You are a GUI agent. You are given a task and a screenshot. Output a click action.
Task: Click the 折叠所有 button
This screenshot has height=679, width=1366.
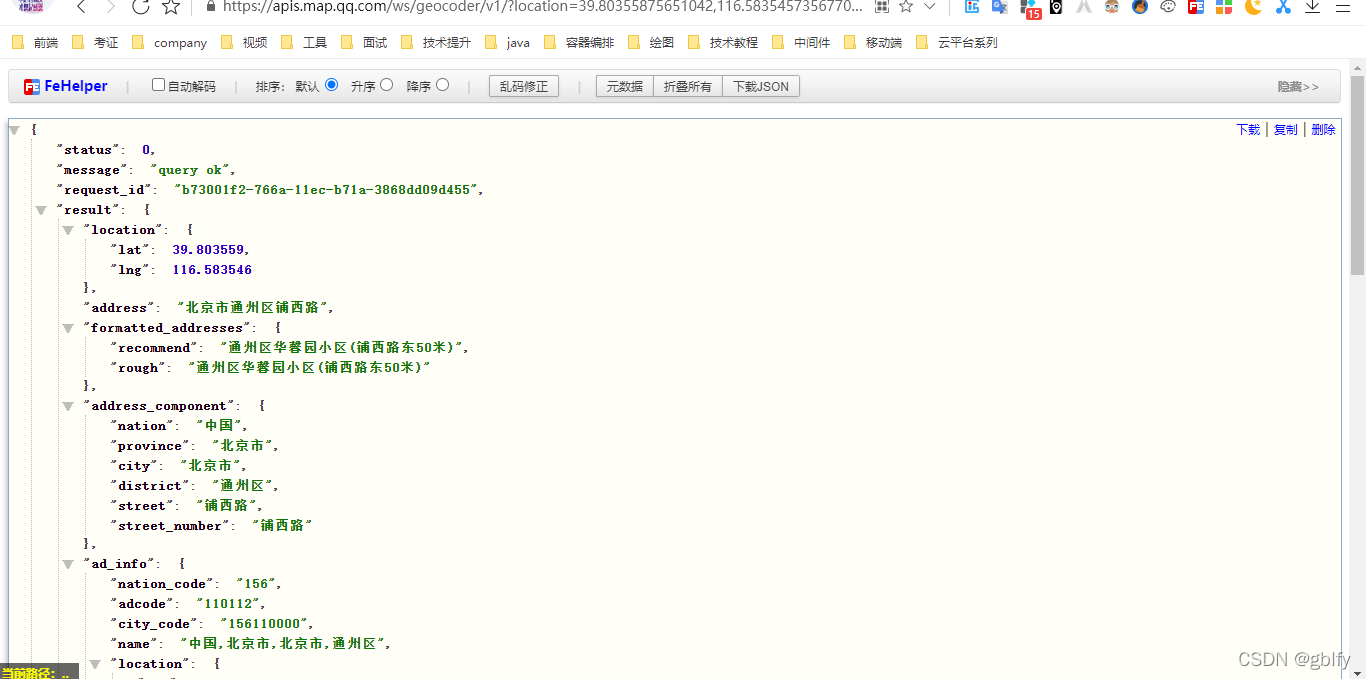coord(688,86)
